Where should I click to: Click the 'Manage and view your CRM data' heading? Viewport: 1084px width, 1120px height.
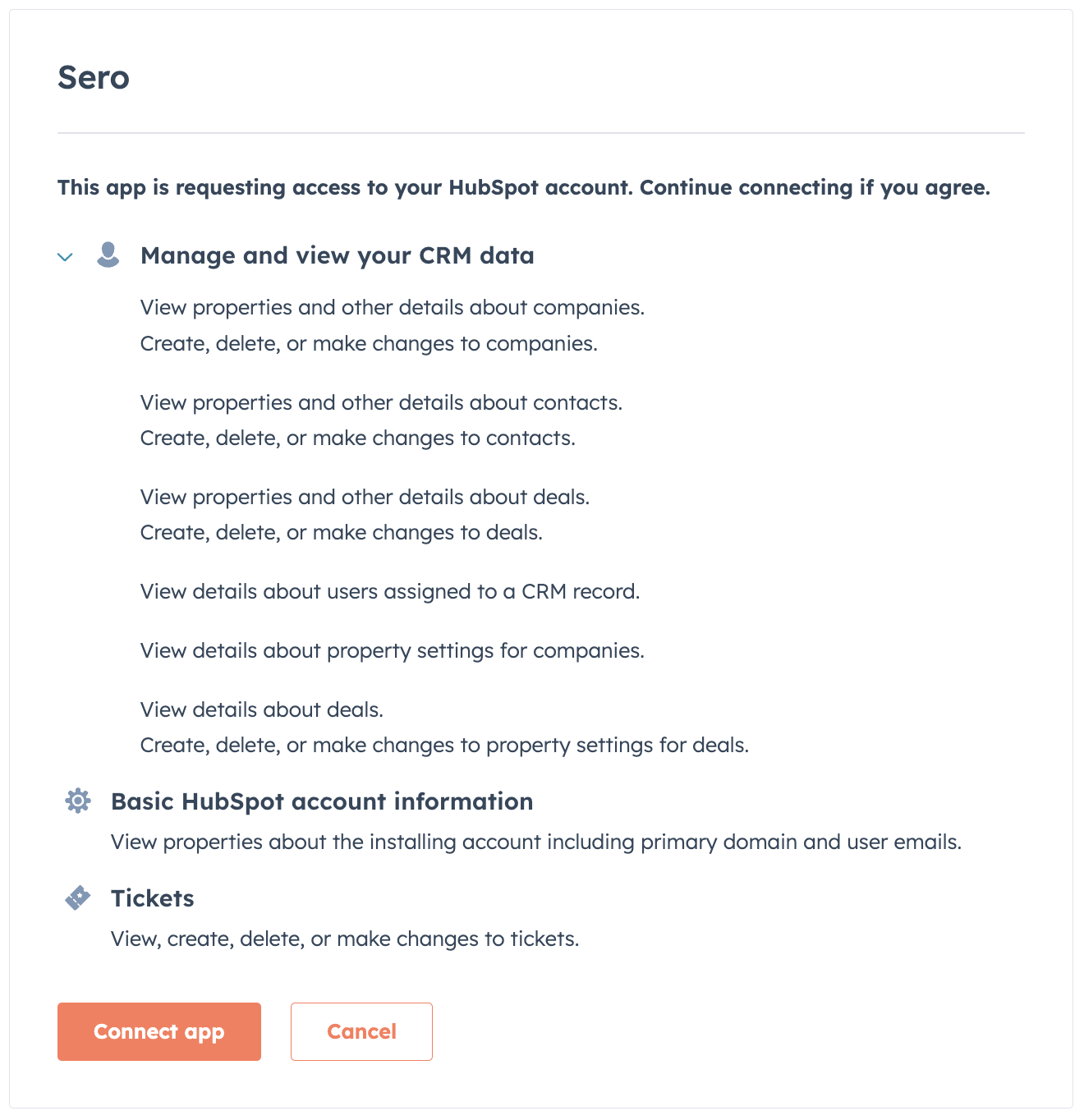pyautogui.click(x=337, y=256)
